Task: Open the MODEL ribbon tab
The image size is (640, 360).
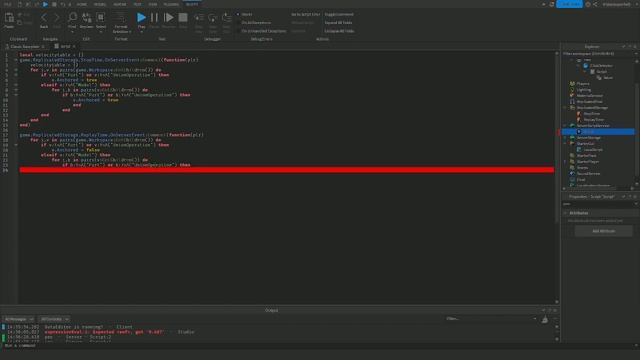Action: pos(100,4)
